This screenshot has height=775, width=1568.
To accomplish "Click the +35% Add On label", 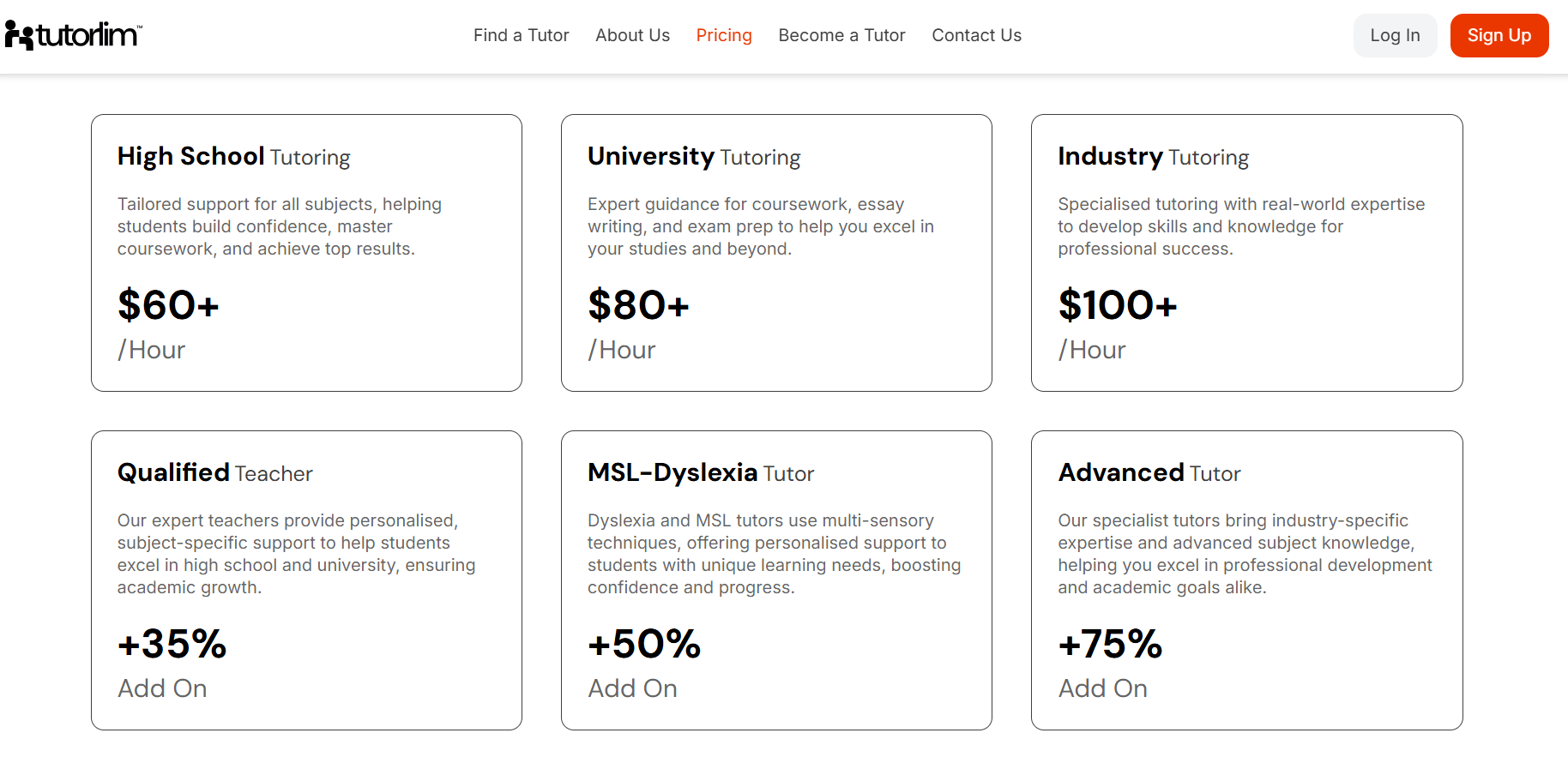I will point(172,645).
